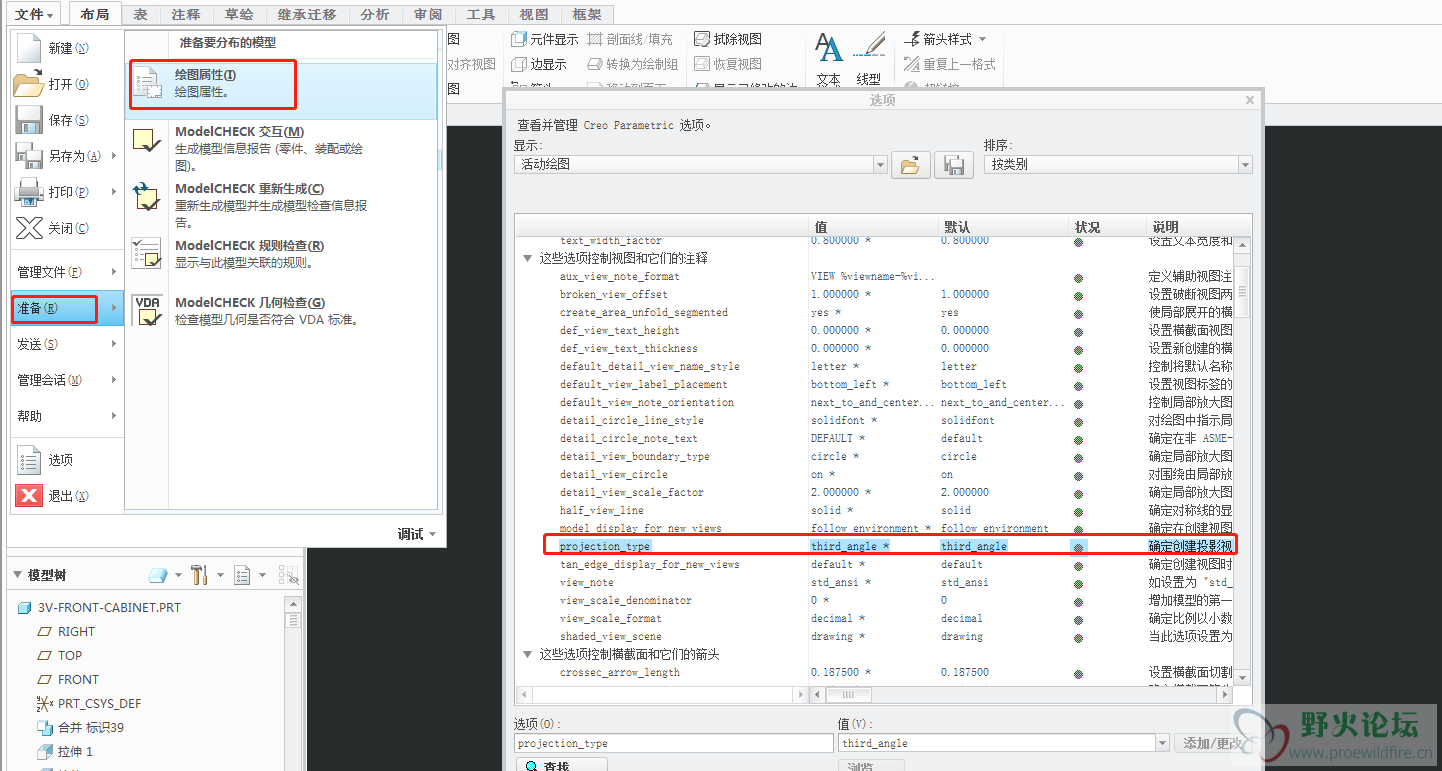Image resolution: width=1442 pixels, height=771 pixels.
Task: Select the broken_view_offset option
Action: [x=613, y=294]
